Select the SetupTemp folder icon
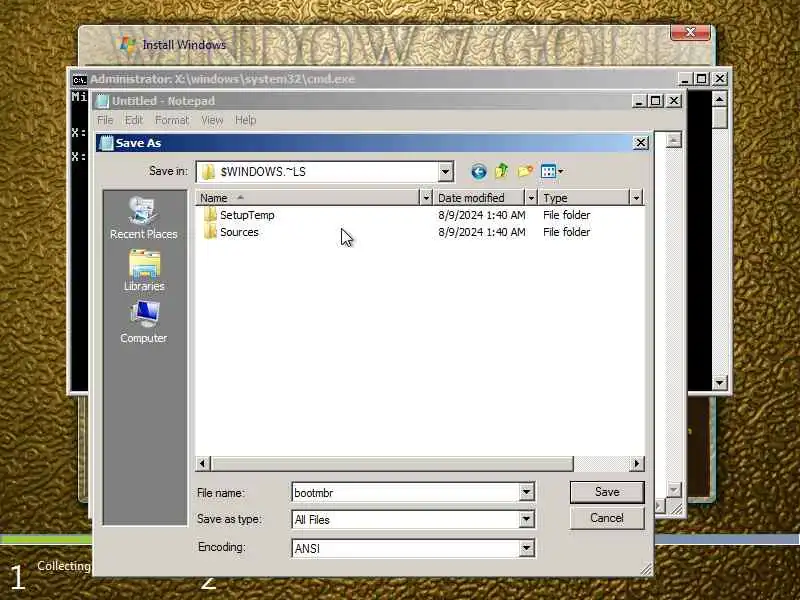The height and width of the screenshot is (600, 800). pyautogui.click(x=210, y=214)
